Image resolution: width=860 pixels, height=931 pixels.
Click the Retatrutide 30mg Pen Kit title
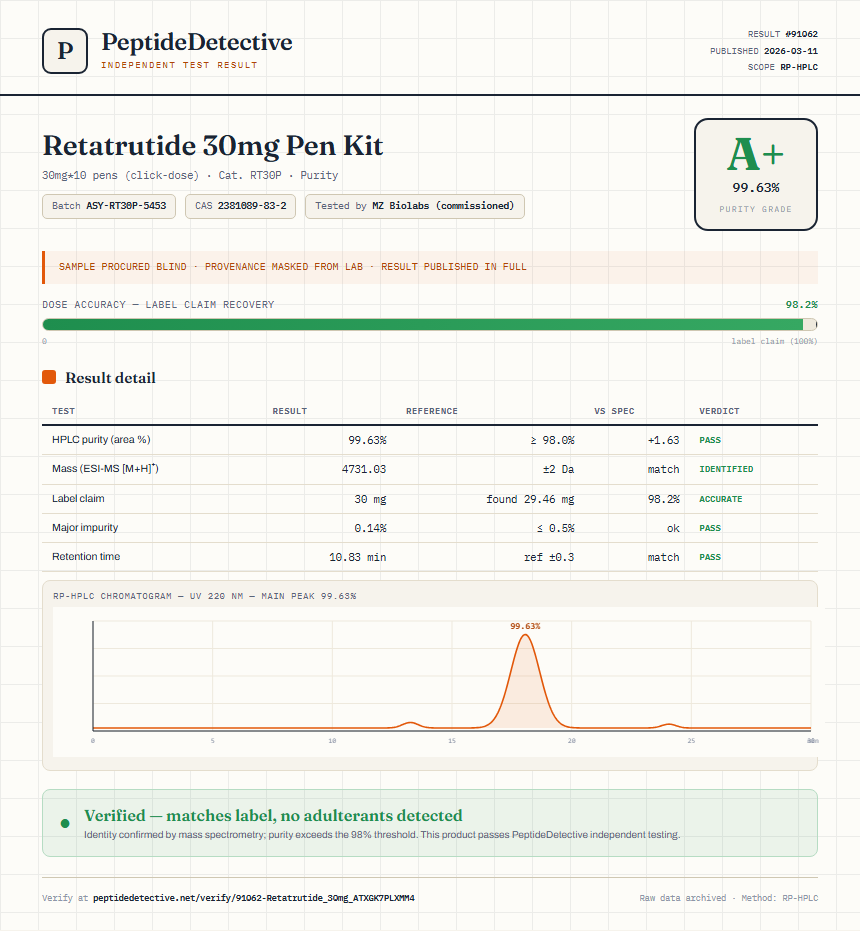click(x=213, y=145)
